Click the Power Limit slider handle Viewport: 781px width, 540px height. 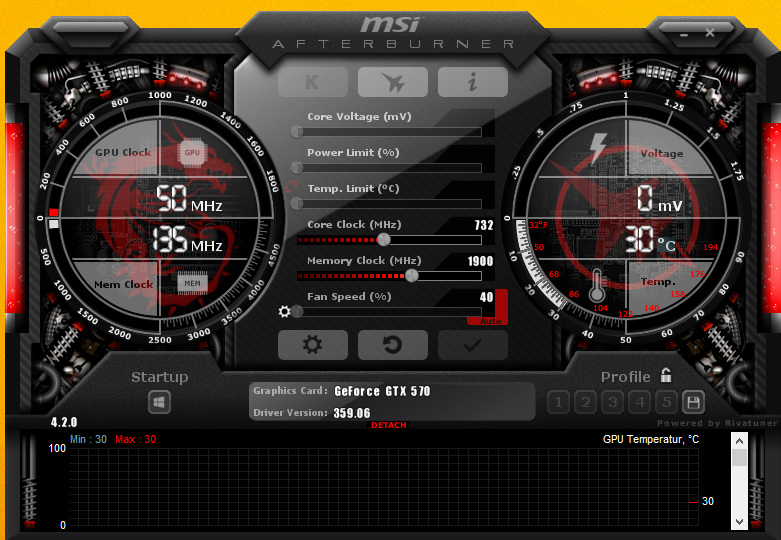tap(297, 167)
